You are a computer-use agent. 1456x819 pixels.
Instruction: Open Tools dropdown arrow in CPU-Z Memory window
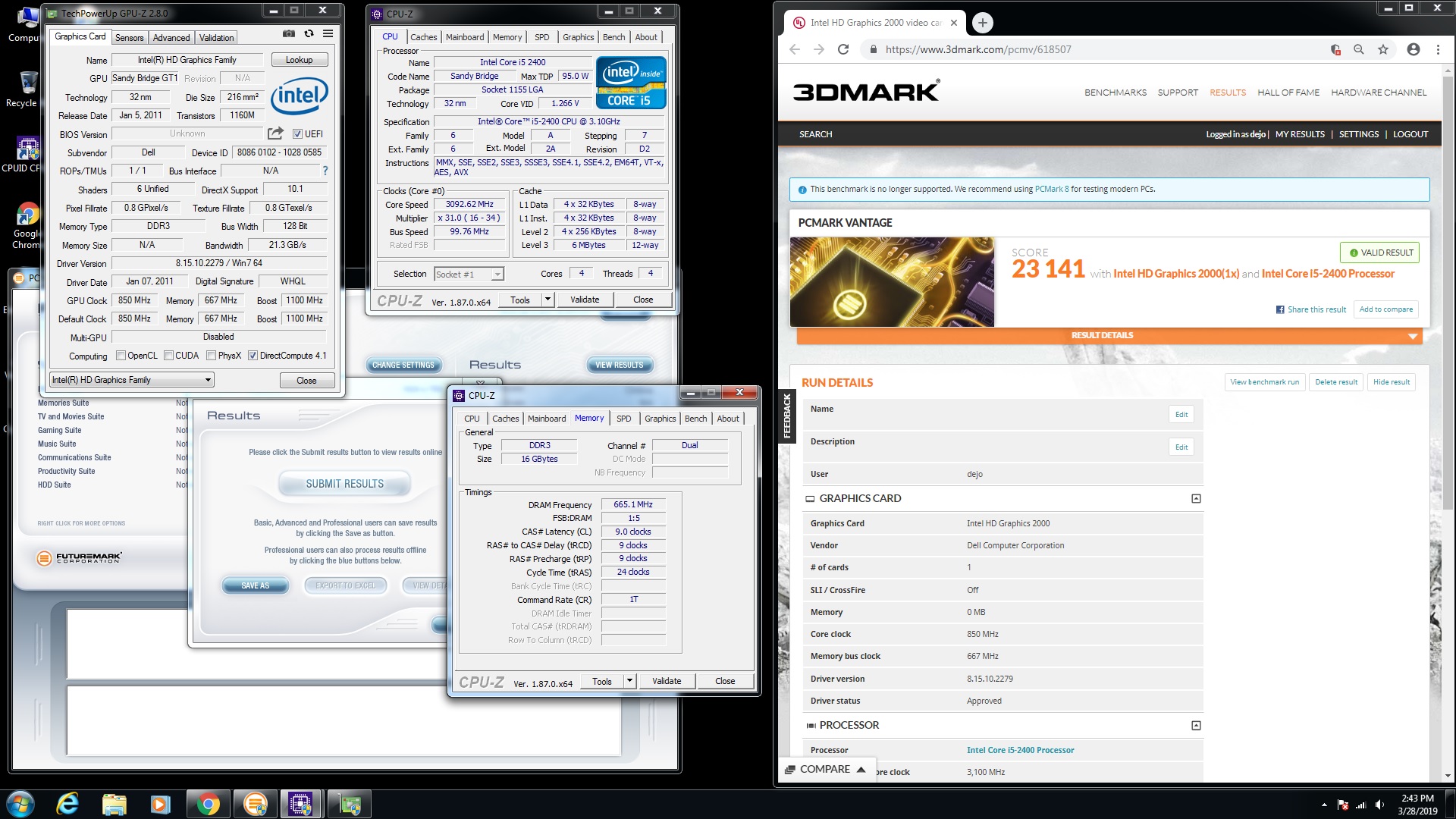[x=629, y=681]
